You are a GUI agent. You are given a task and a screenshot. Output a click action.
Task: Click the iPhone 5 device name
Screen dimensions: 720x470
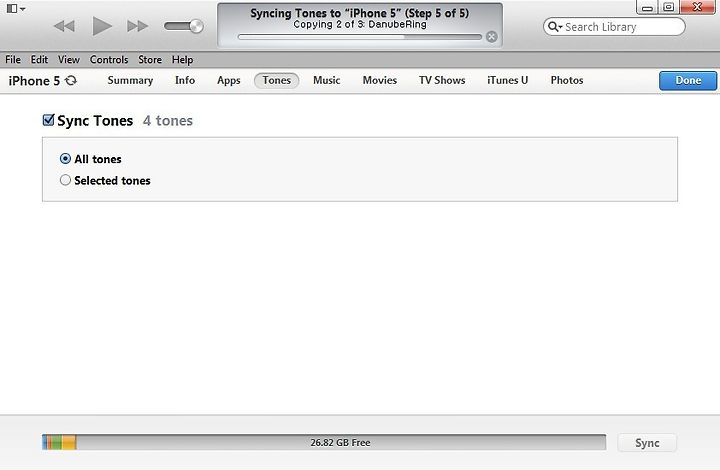34,81
